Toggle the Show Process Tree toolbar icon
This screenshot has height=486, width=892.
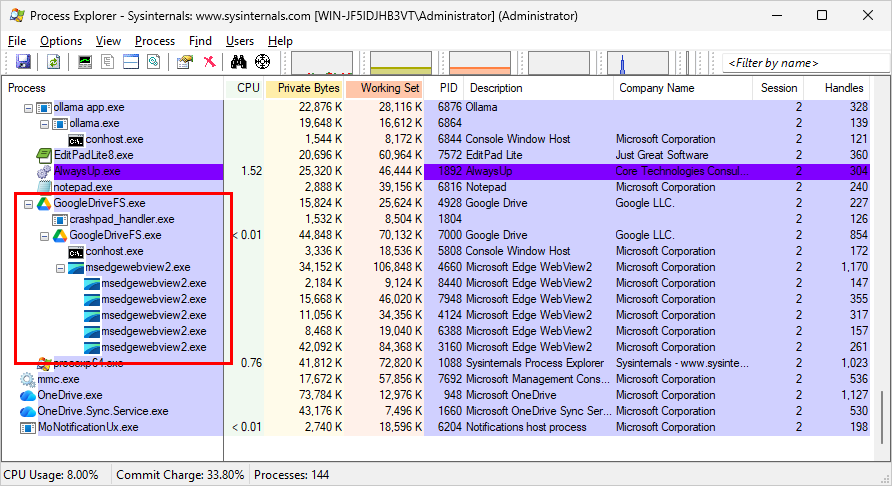tap(108, 62)
